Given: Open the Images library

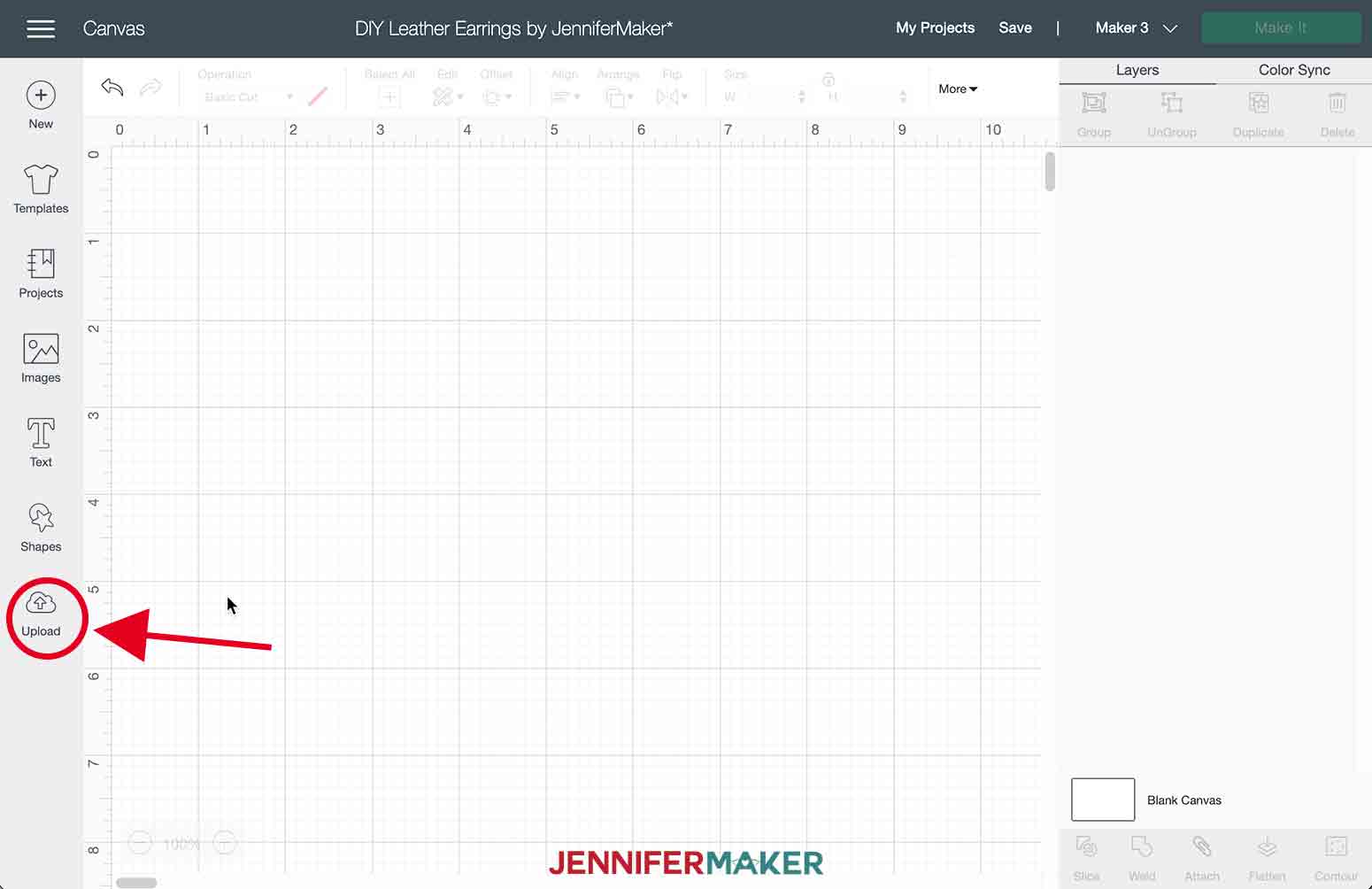Looking at the screenshot, I should point(41,359).
